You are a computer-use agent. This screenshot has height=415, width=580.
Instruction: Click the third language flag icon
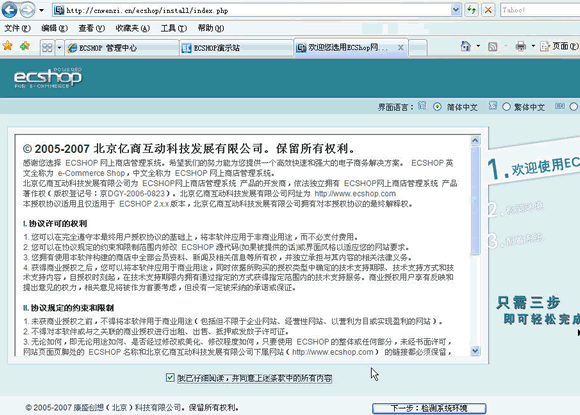coord(560,106)
